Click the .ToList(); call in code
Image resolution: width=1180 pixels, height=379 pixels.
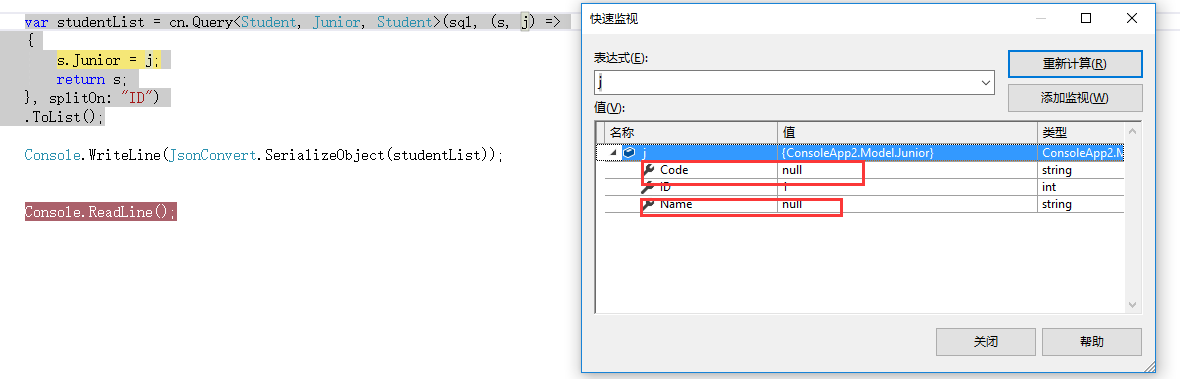tap(63, 117)
